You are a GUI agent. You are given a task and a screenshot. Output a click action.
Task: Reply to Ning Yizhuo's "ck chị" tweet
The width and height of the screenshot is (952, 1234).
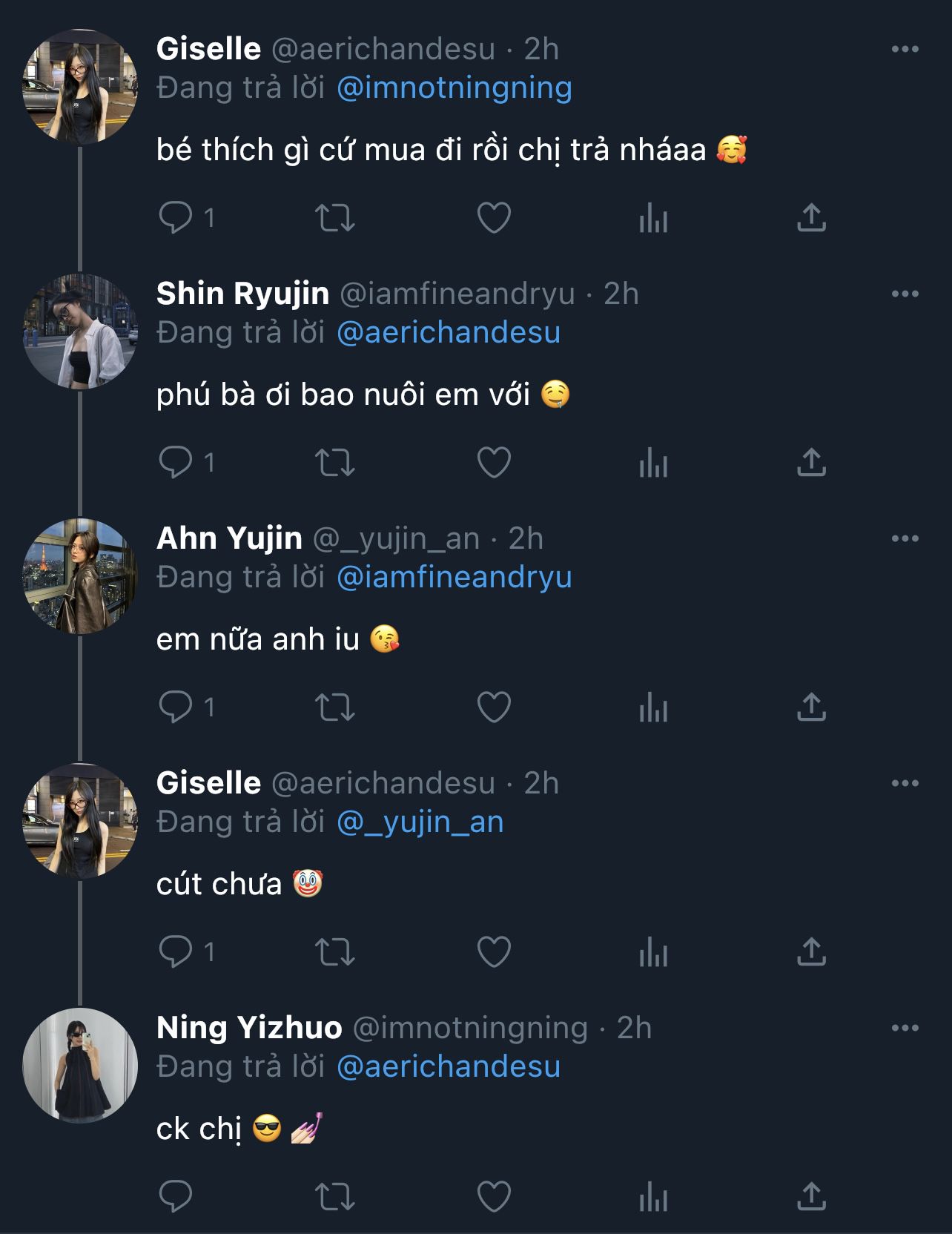click(x=176, y=1196)
